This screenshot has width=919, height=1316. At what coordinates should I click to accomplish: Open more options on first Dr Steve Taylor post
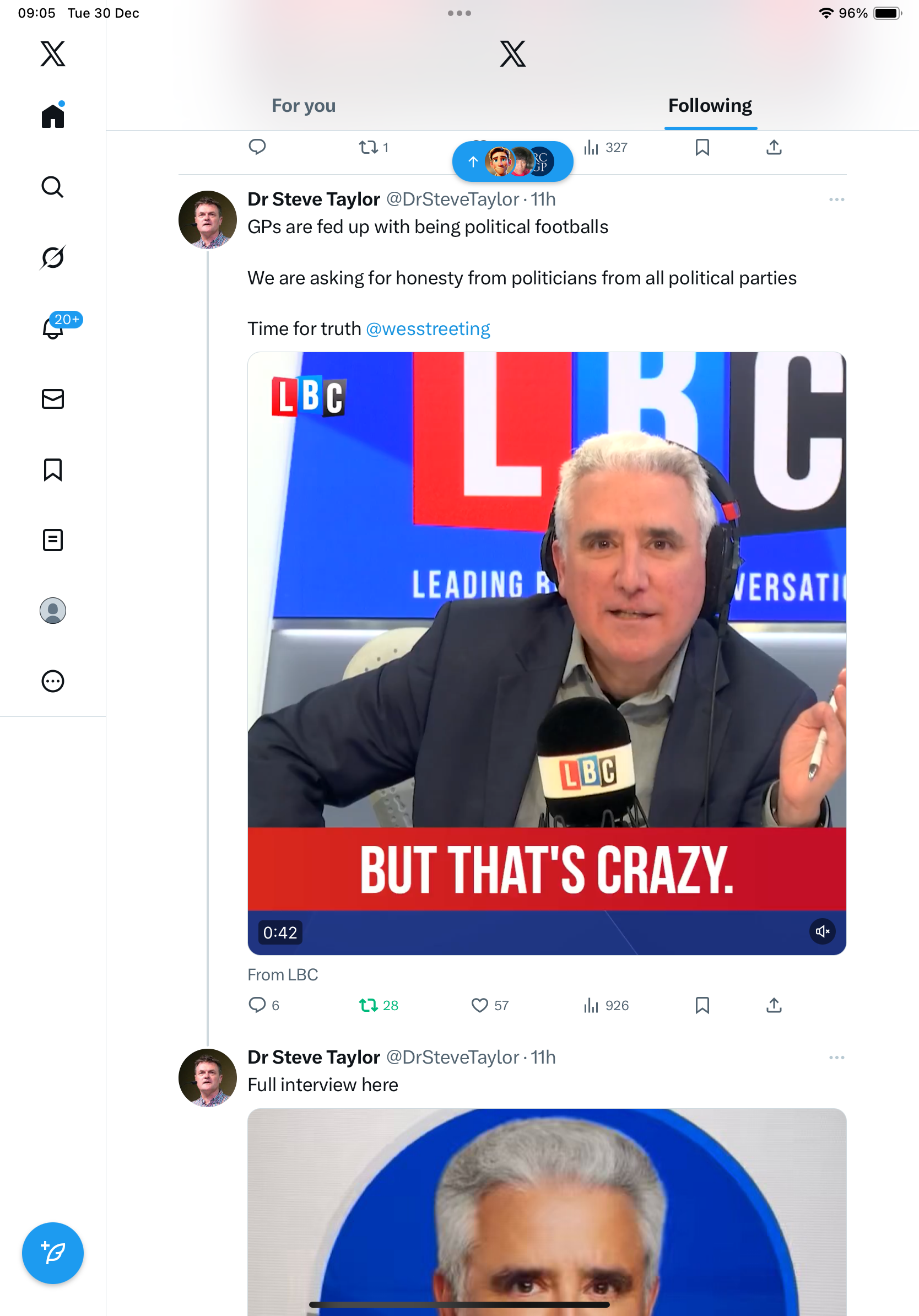coord(836,199)
